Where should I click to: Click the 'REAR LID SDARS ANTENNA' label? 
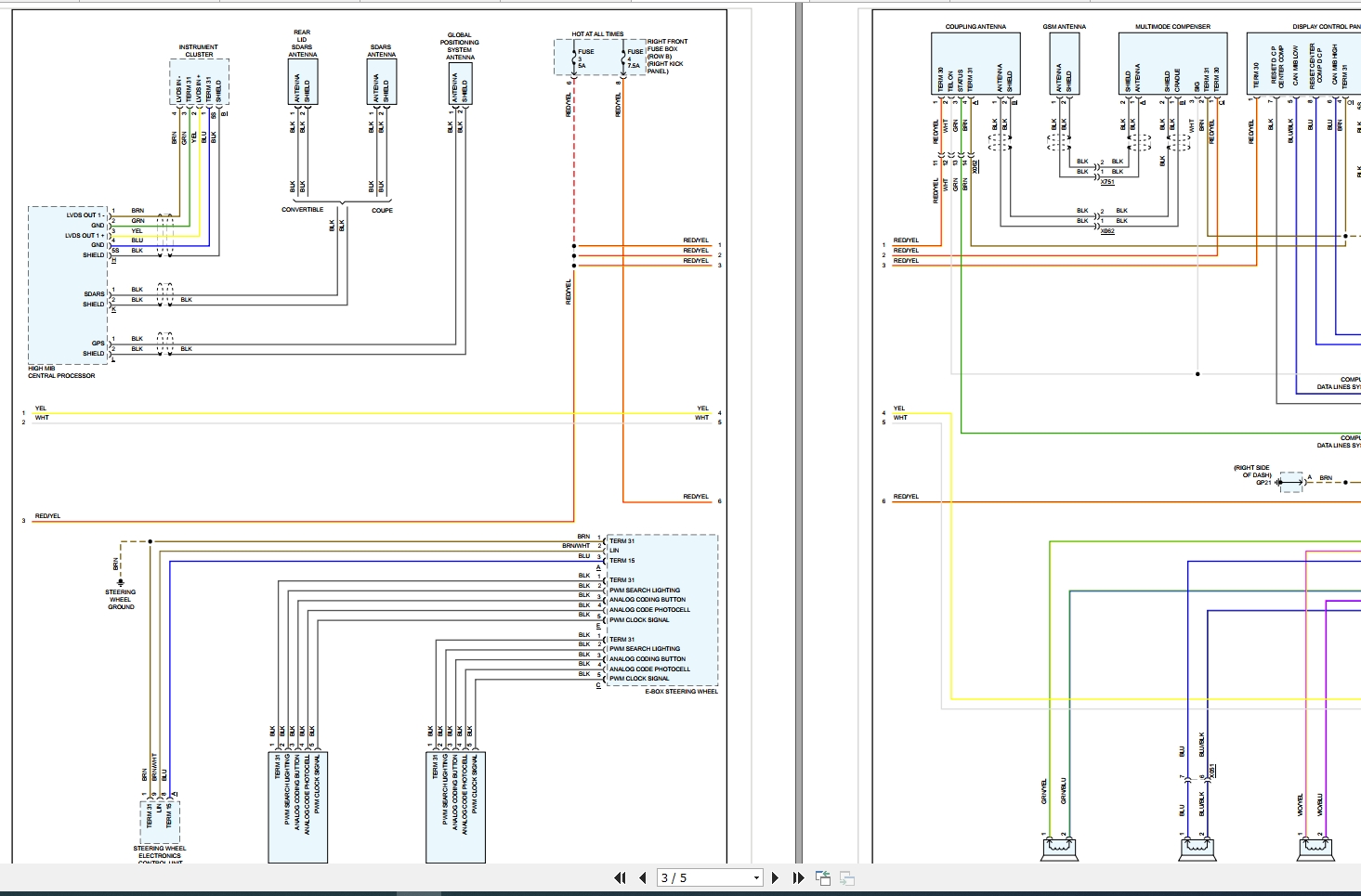pyautogui.click(x=302, y=44)
